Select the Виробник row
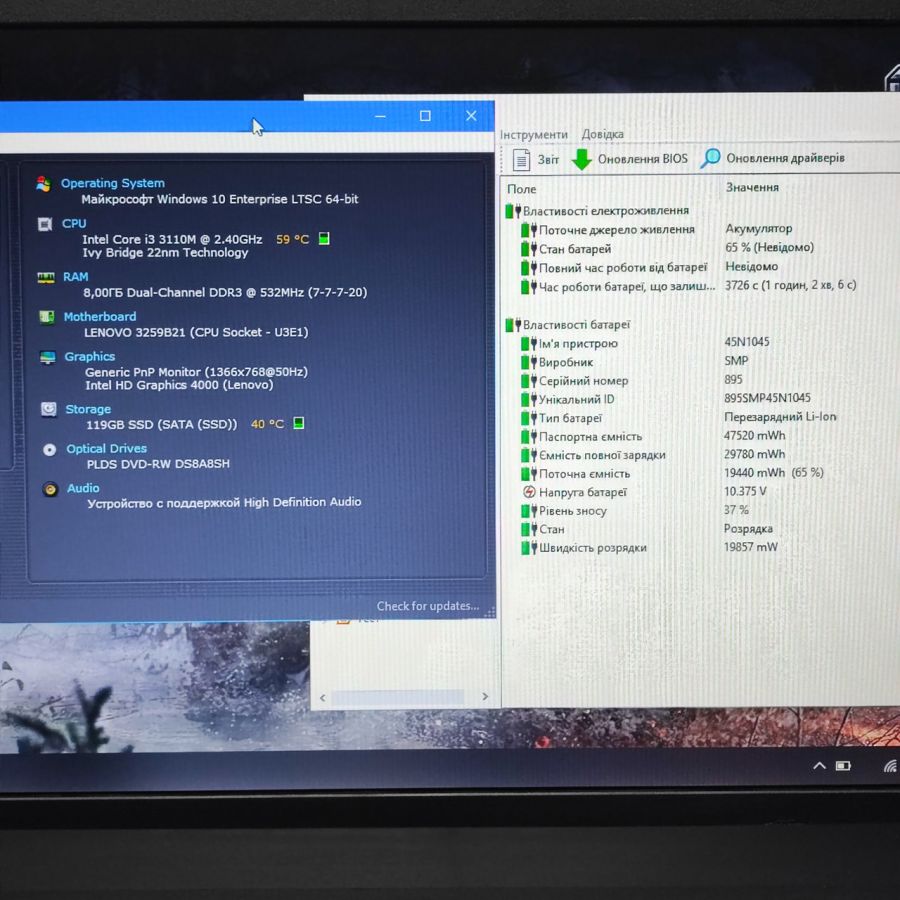The image size is (900, 900). click(634, 362)
